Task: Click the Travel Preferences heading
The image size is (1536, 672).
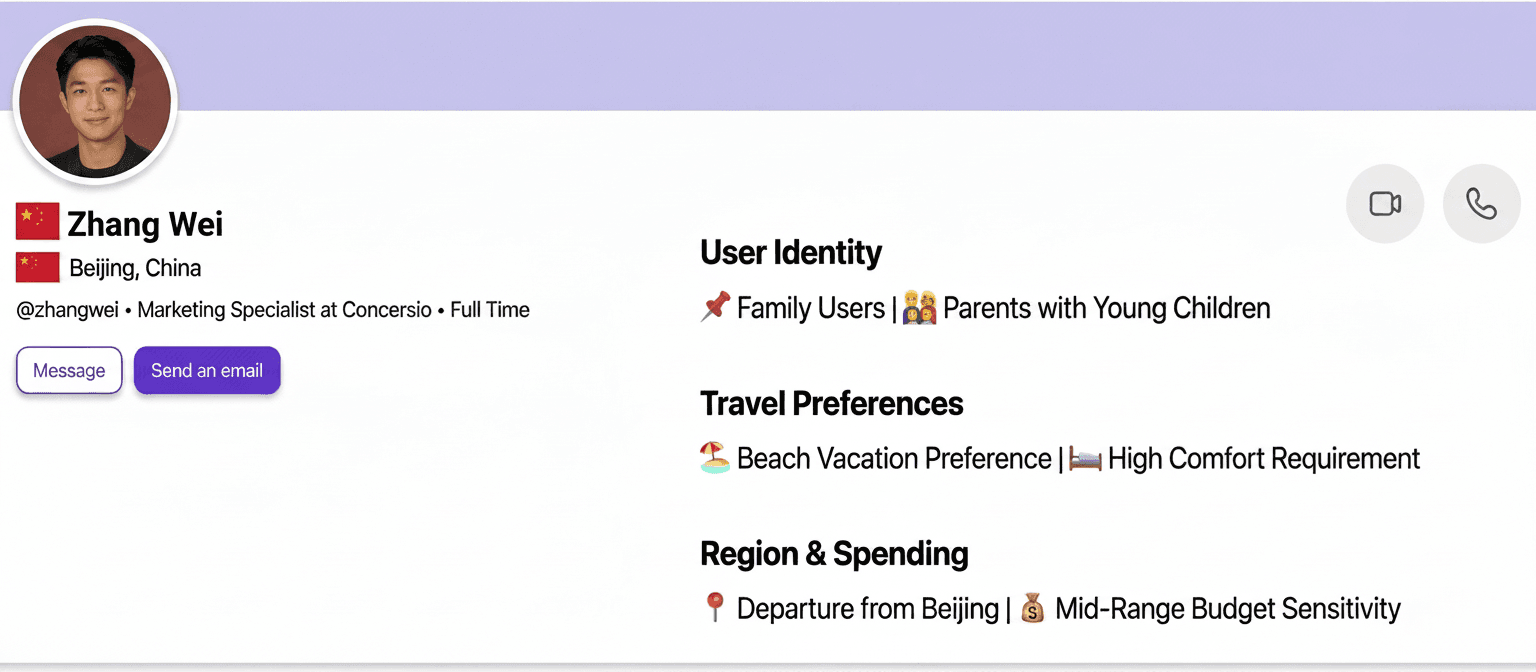Action: [832, 403]
